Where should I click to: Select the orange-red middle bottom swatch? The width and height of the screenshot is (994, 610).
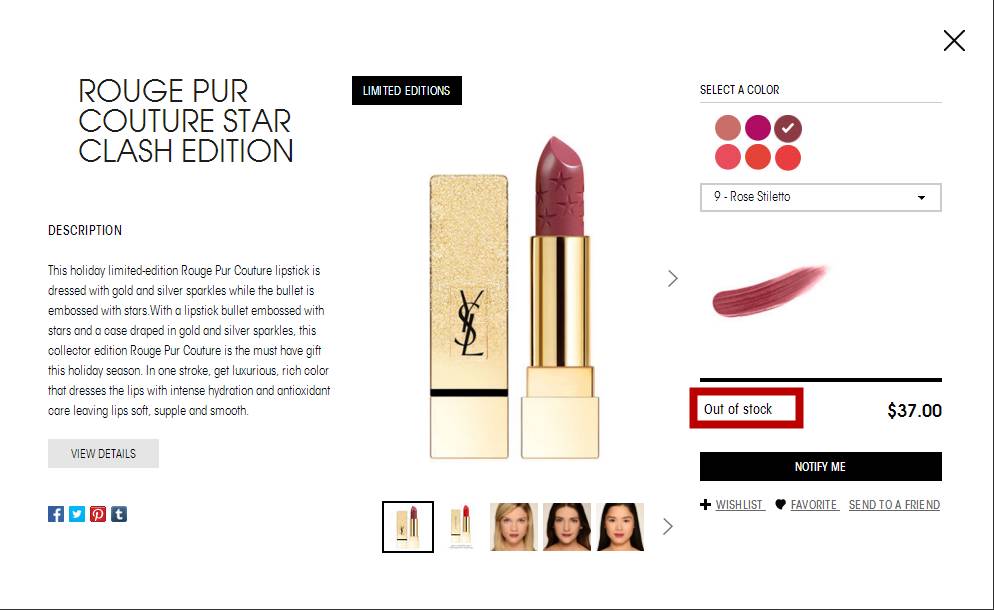pyautogui.click(x=758, y=157)
